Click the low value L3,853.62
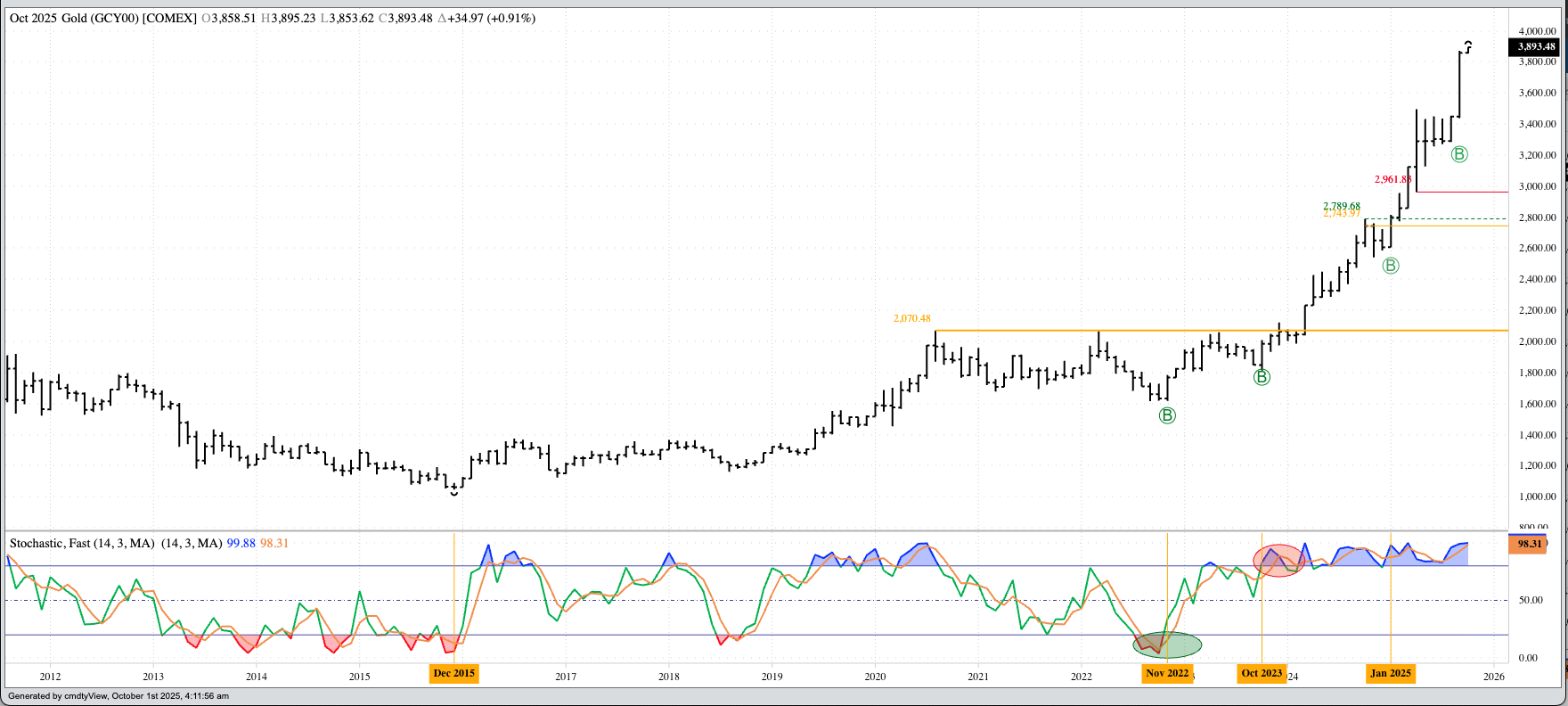The image size is (1568, 706). pos(347,18)
